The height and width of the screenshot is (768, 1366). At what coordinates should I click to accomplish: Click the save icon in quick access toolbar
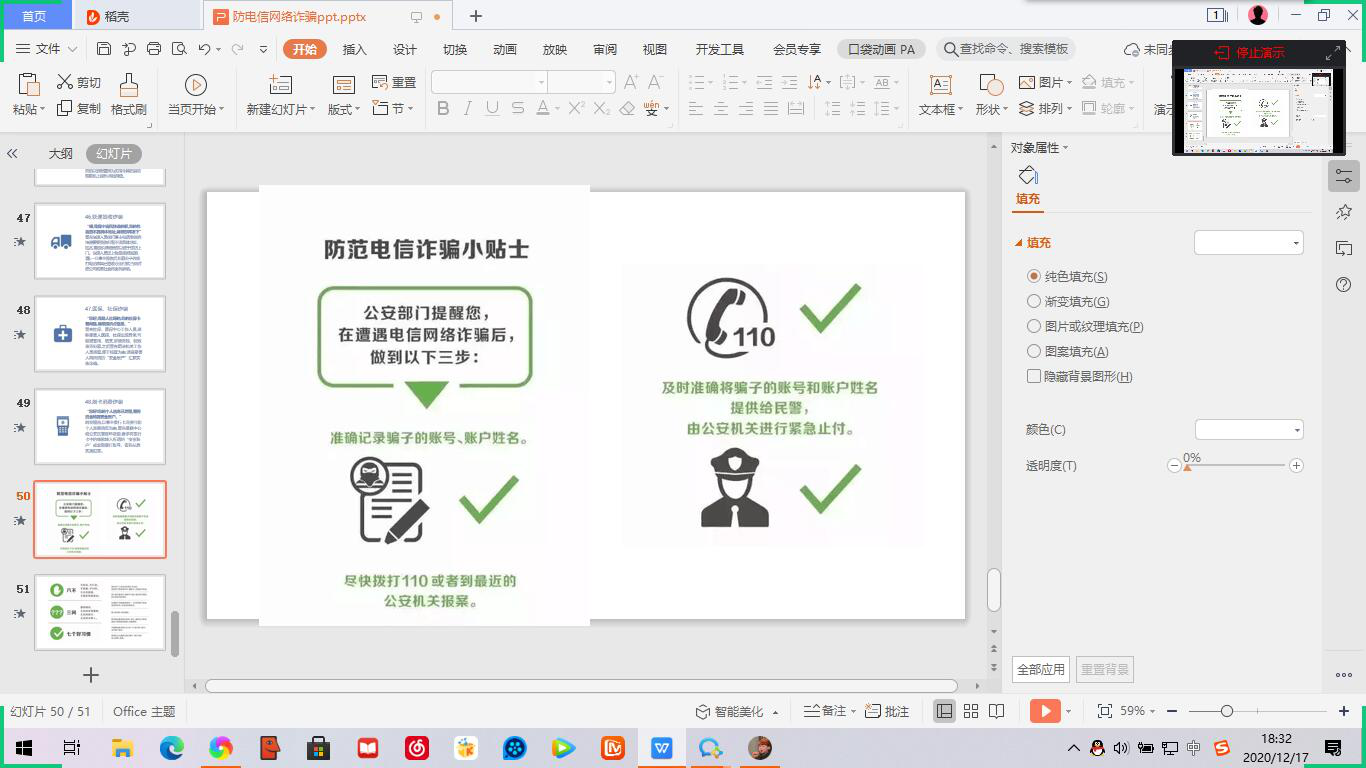[104, 49]
